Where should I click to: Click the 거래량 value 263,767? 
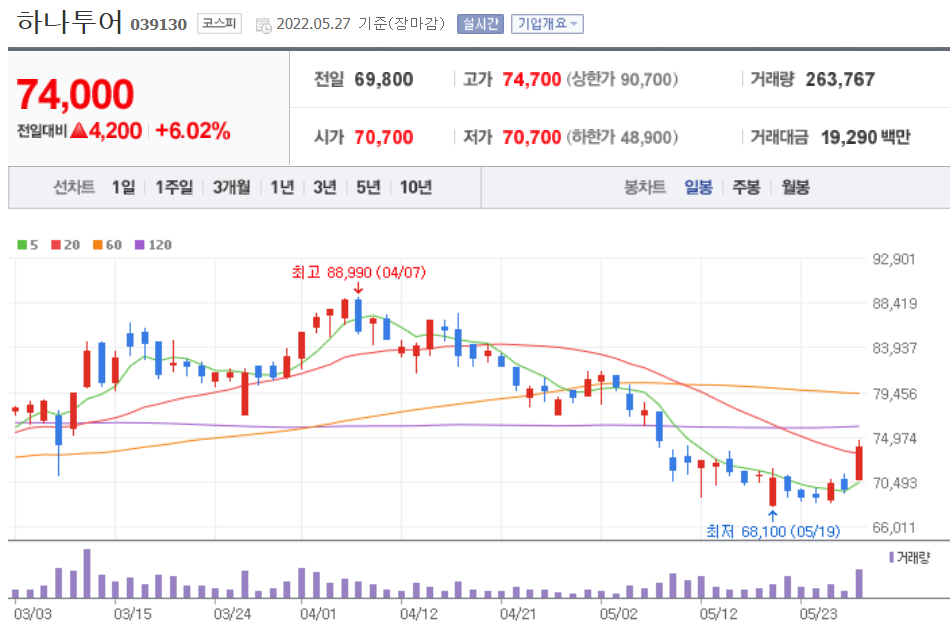[840, 79]
